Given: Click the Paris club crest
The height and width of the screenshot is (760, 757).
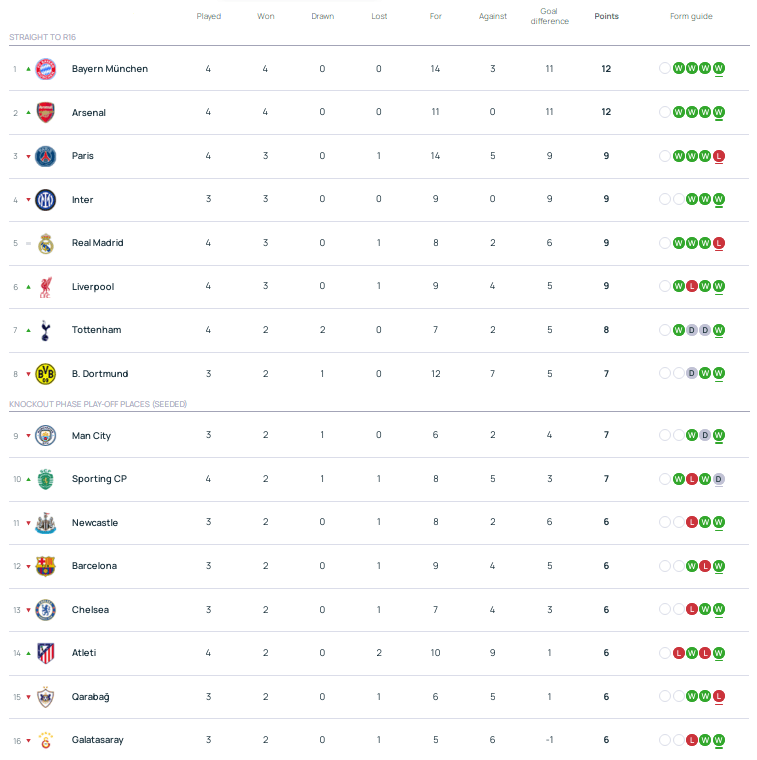Looking at the screenshot, I should [x=46, y=156].
